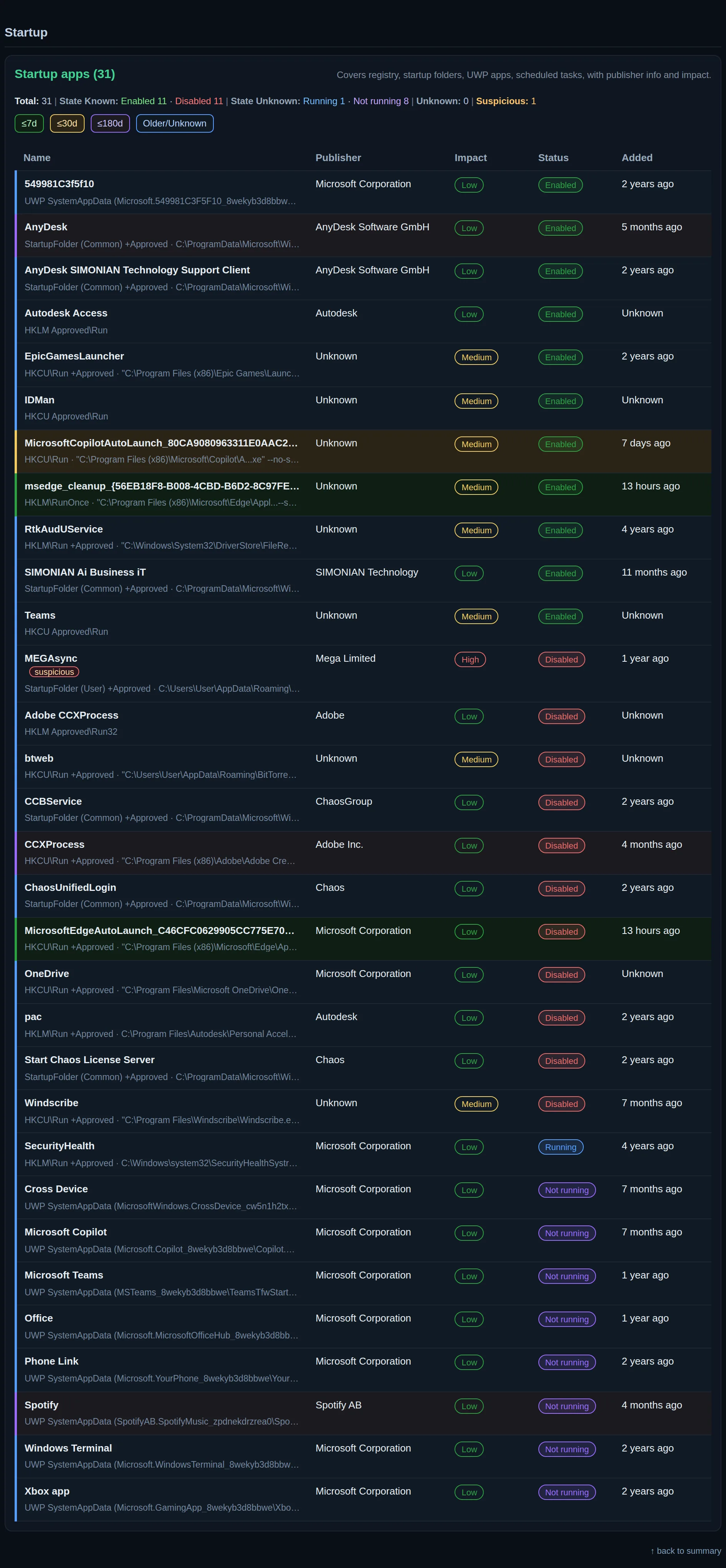Select the pac Autodesk entry
The width and height of the screenshot is (726, 1568).
(x=33, y=1017)
